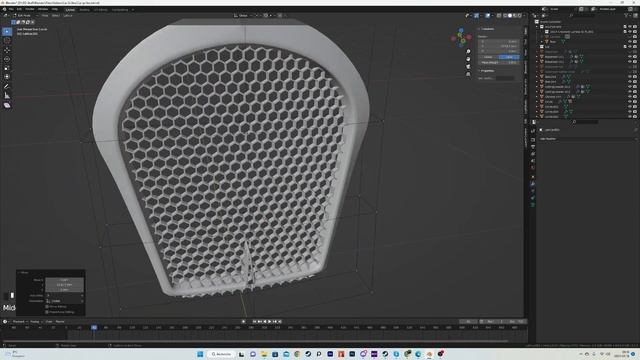Select the Measure ruler tool

[x=7, y=96]
